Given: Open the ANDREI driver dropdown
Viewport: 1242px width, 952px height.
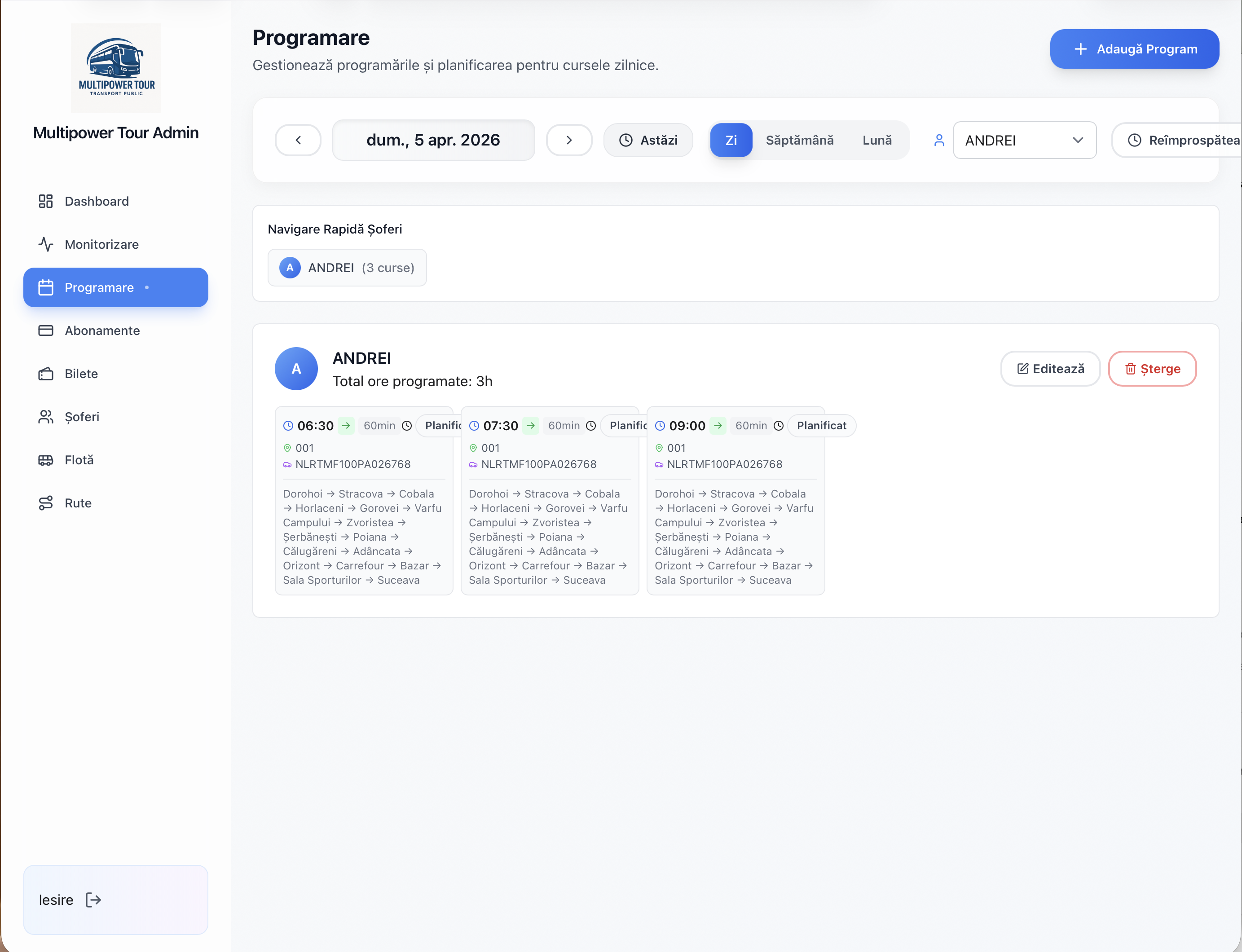Looking at the screenshot, I should [1024, 140].
